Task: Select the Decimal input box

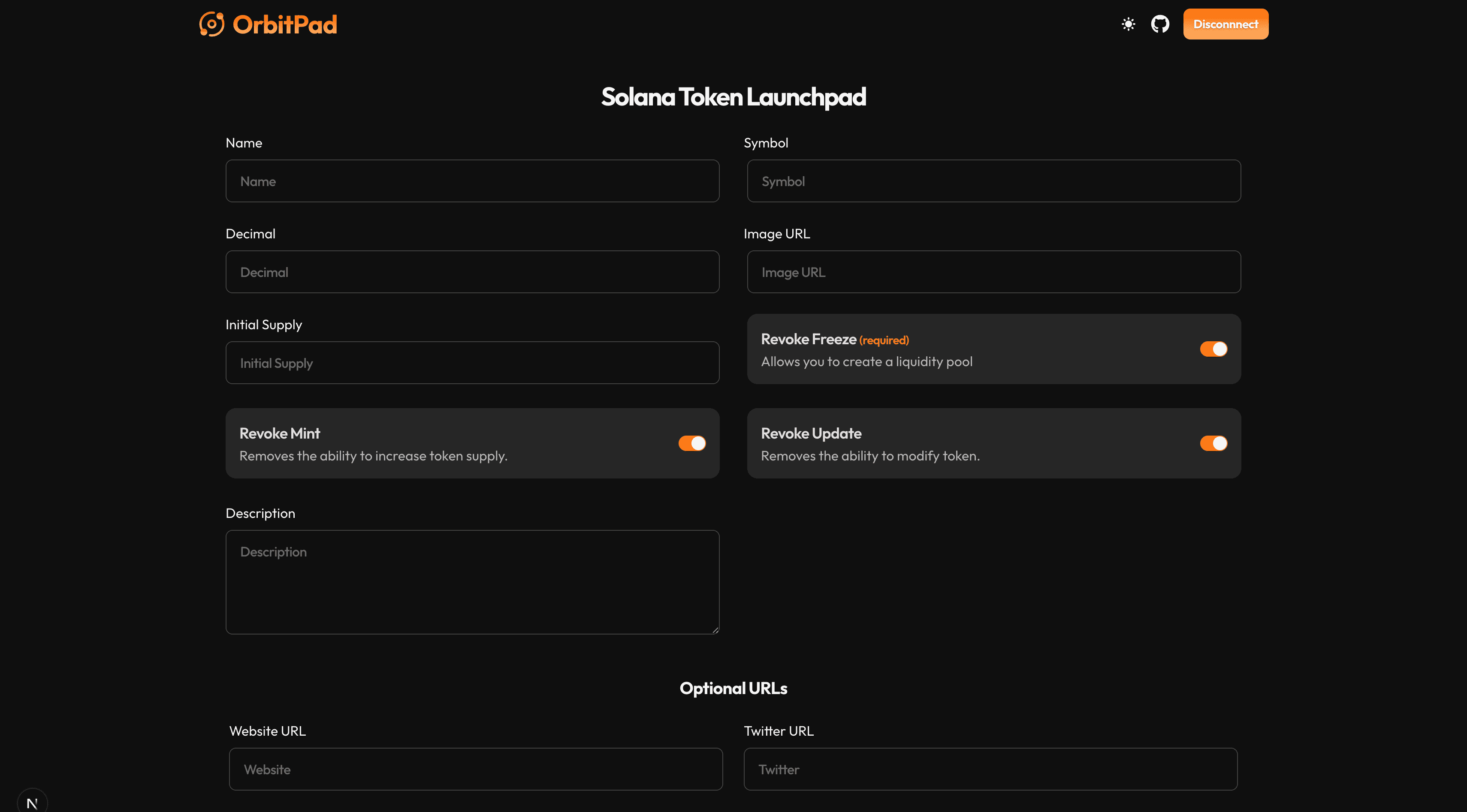Action: (x=472, y=272)
